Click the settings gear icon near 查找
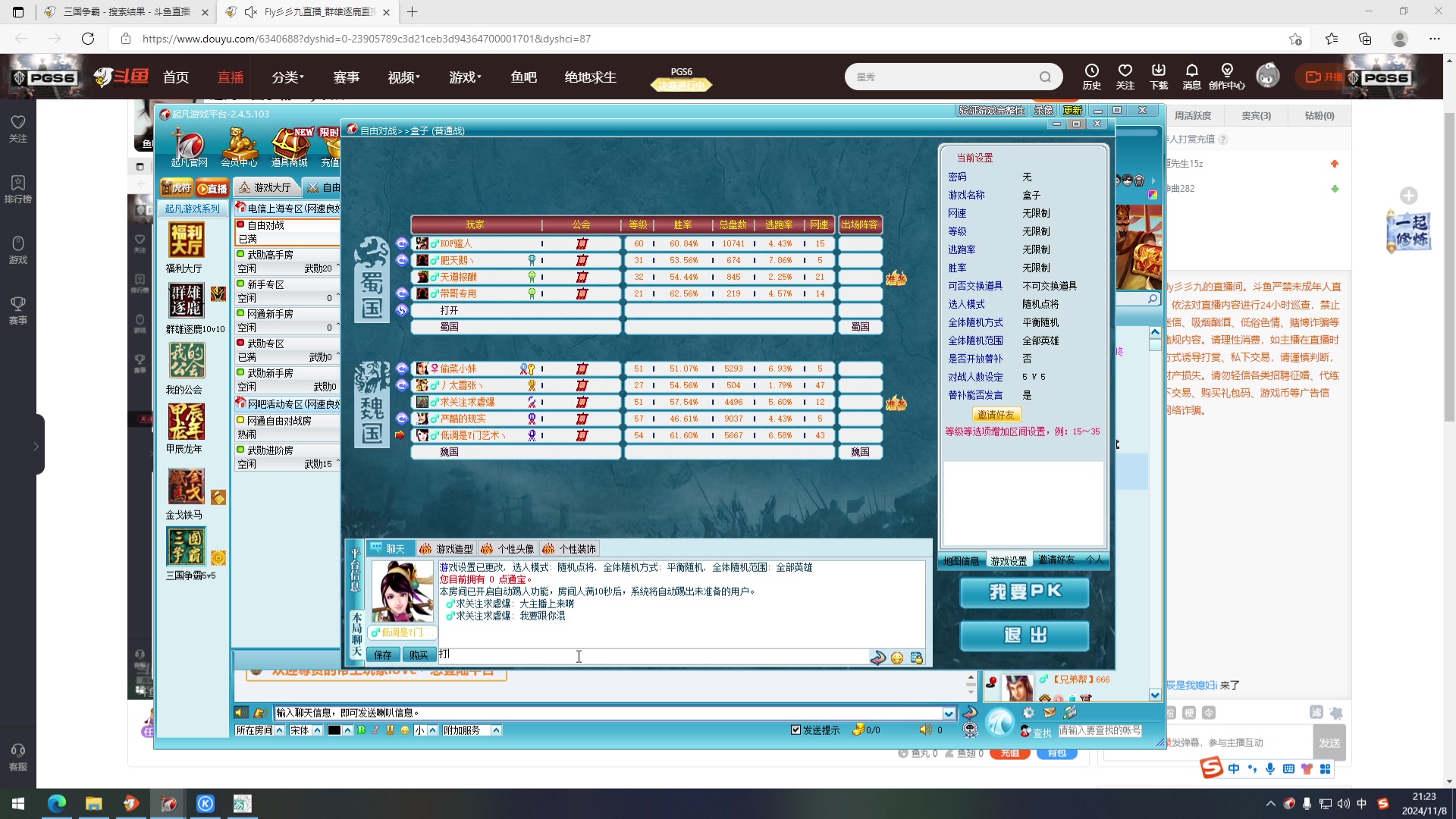The width and height of the screenshot is (1456, 819). 1028,713
